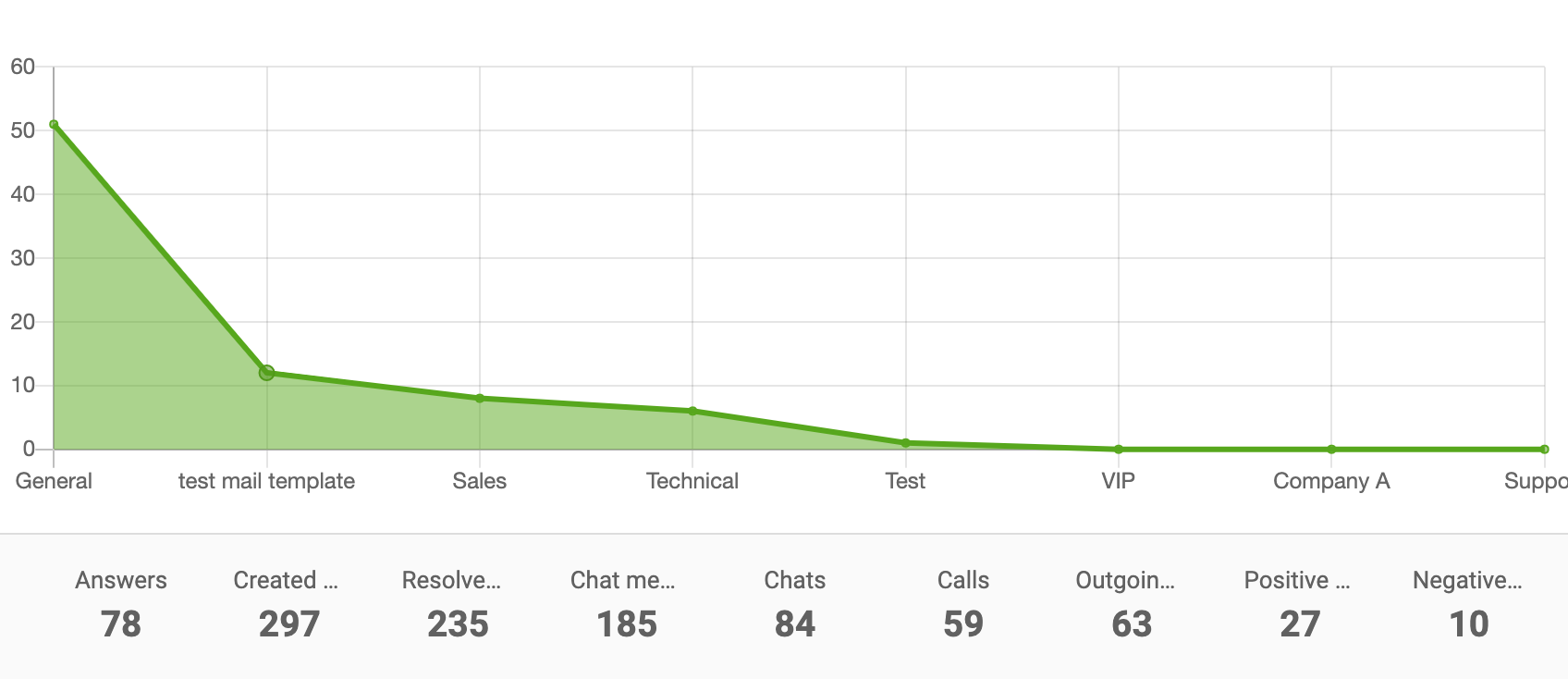1568x679 pixels.
Task: Select the Sales data point on line
Action: pos(480,399)
